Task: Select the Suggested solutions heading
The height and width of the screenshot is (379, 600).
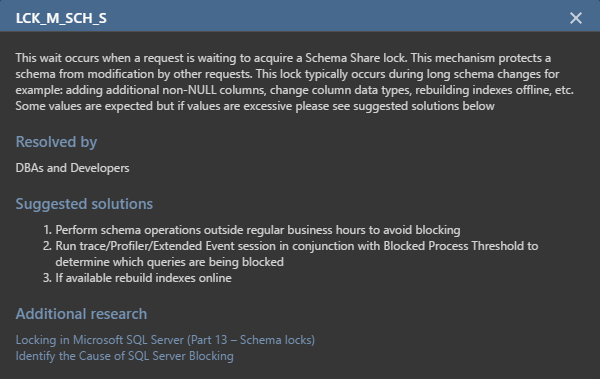Action: (84, 204)
